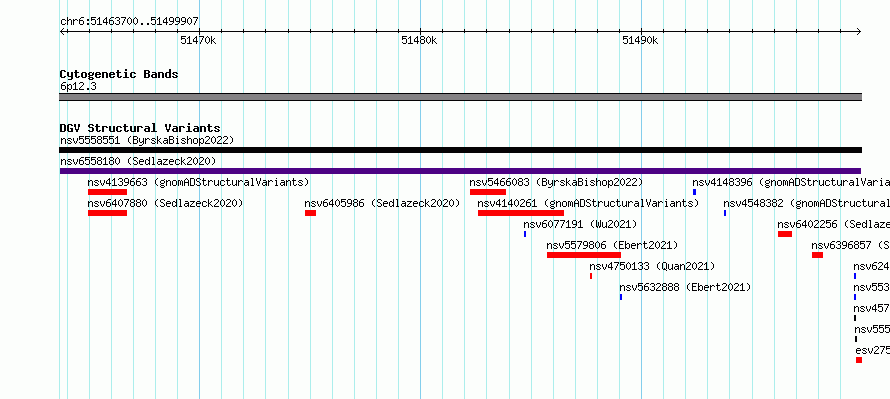
Task: Click the 51470k ruler tick label
Action: 198,40
